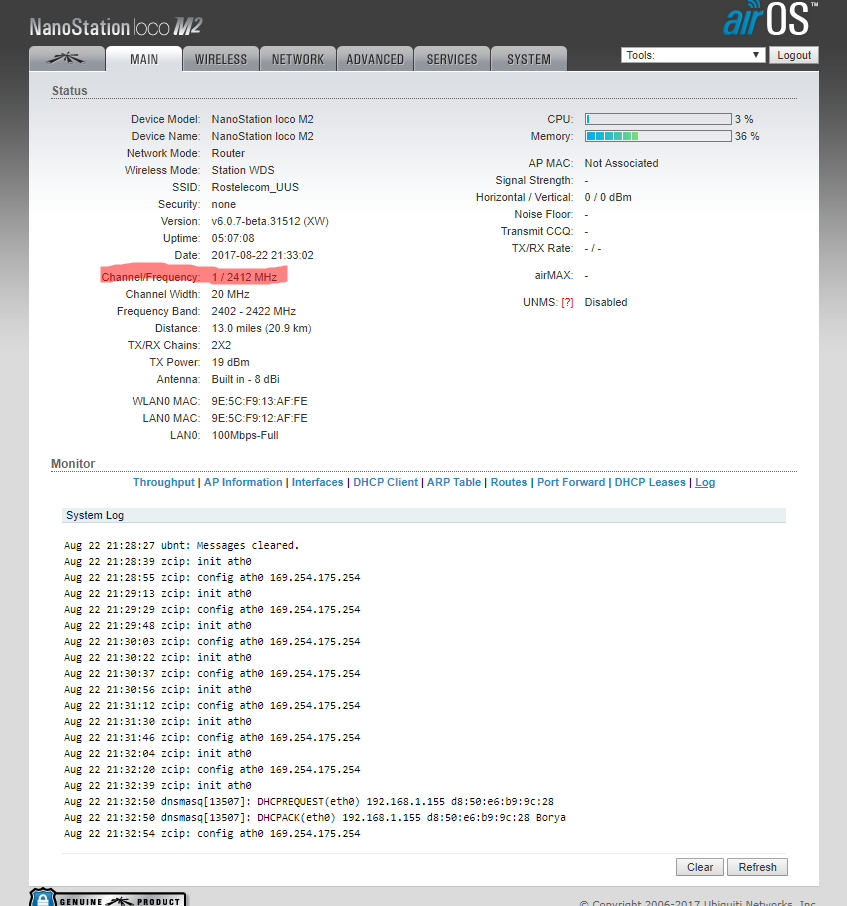
Task: Open the Throughput monitor link
Action: [164, 482]
